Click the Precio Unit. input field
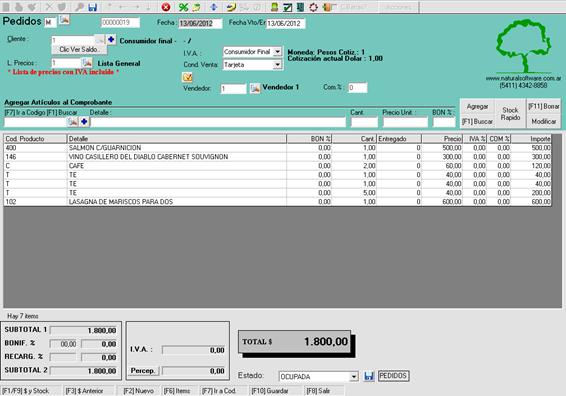 coord(405,122)
